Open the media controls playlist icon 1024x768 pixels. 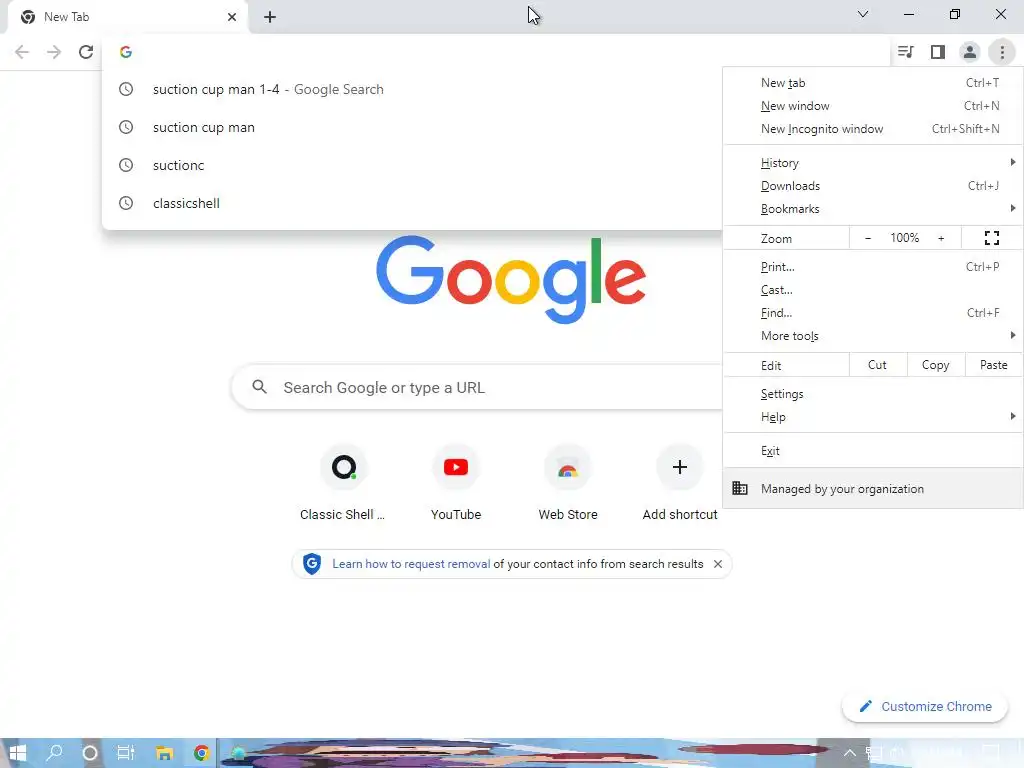[x=905, y=52]
